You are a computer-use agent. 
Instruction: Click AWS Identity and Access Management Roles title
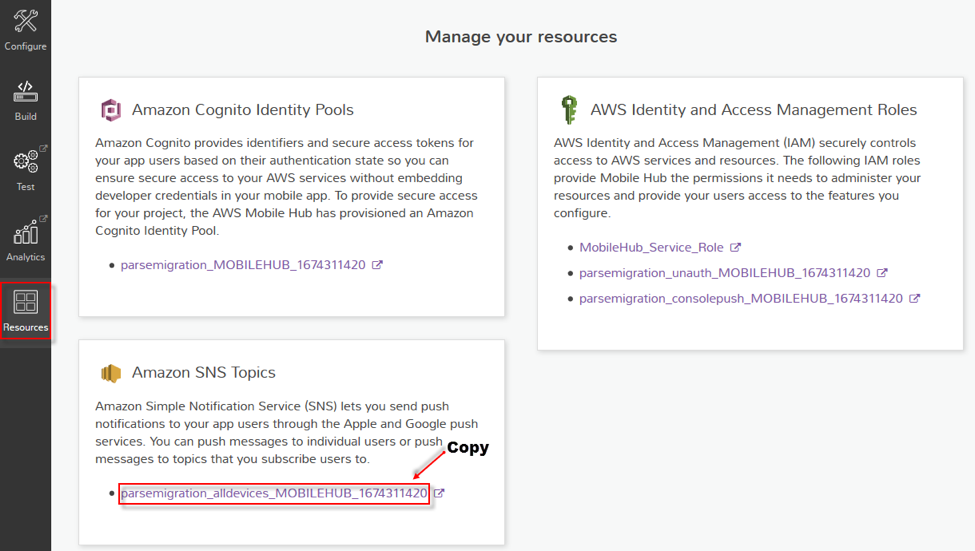(754, 110)
